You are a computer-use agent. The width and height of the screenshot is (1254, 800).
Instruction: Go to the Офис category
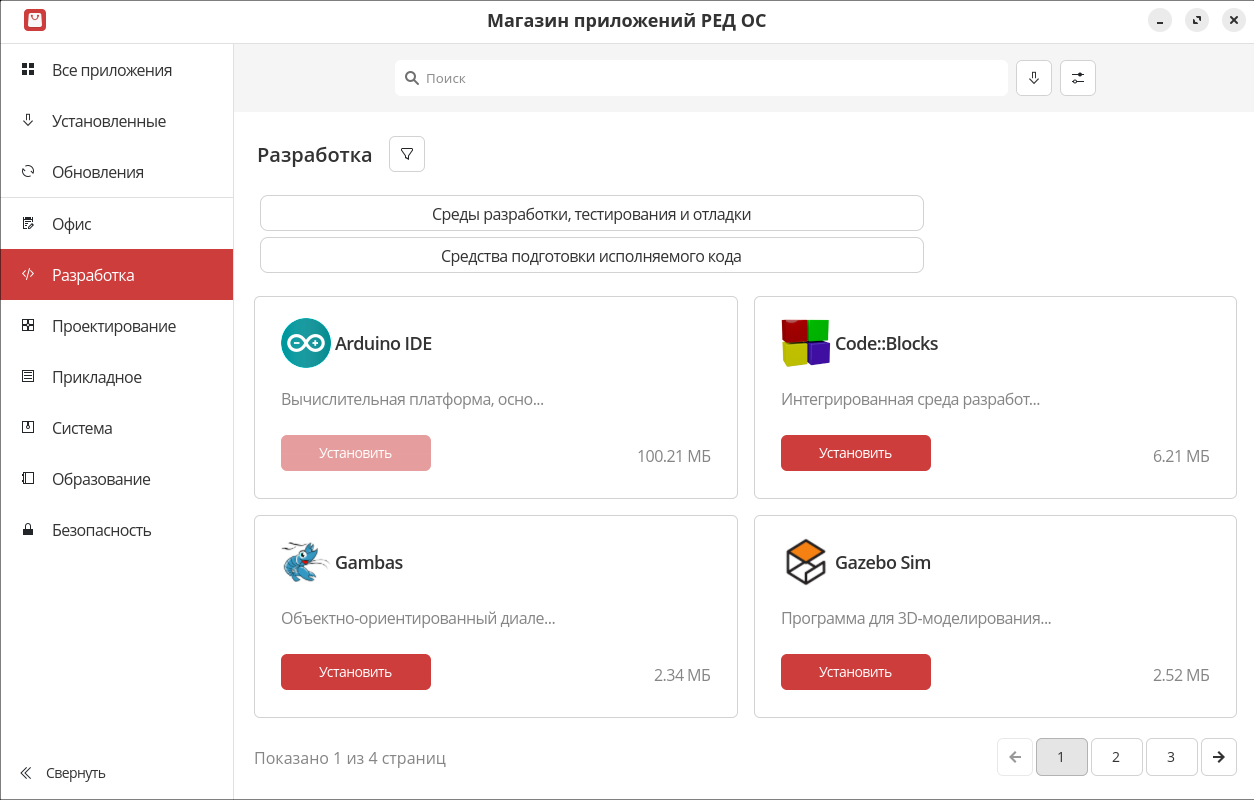71,224
